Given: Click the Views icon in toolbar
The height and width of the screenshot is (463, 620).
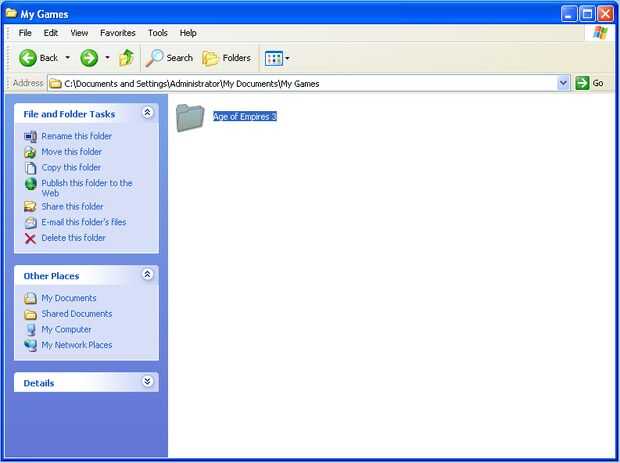Looking at the screenshot, I should [274, 59].
